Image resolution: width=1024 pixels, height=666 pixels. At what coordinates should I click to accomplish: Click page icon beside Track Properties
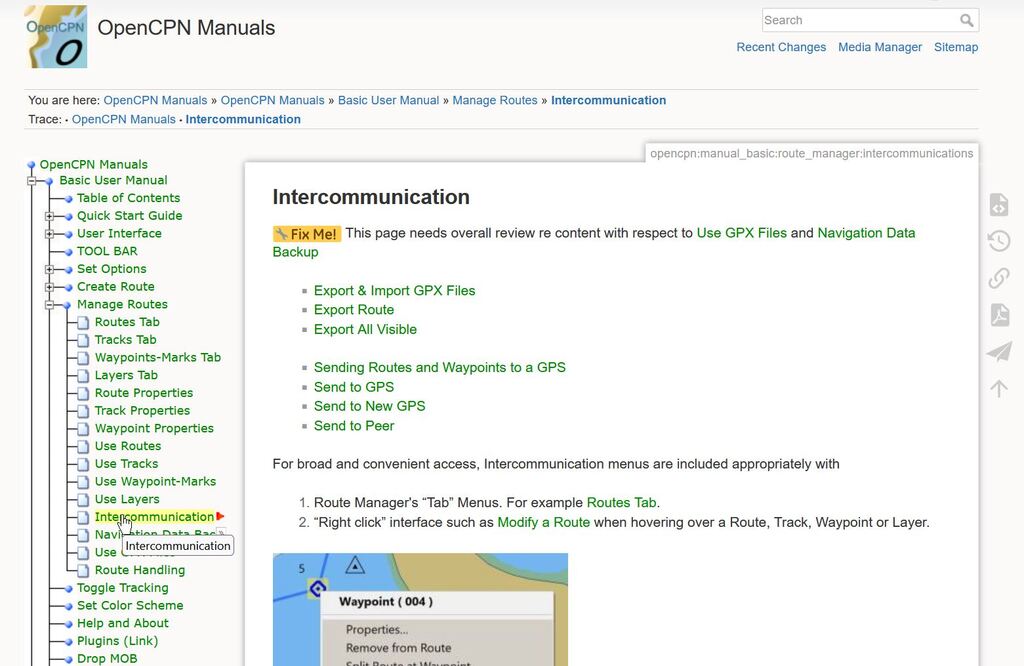(x=83, y=411)
